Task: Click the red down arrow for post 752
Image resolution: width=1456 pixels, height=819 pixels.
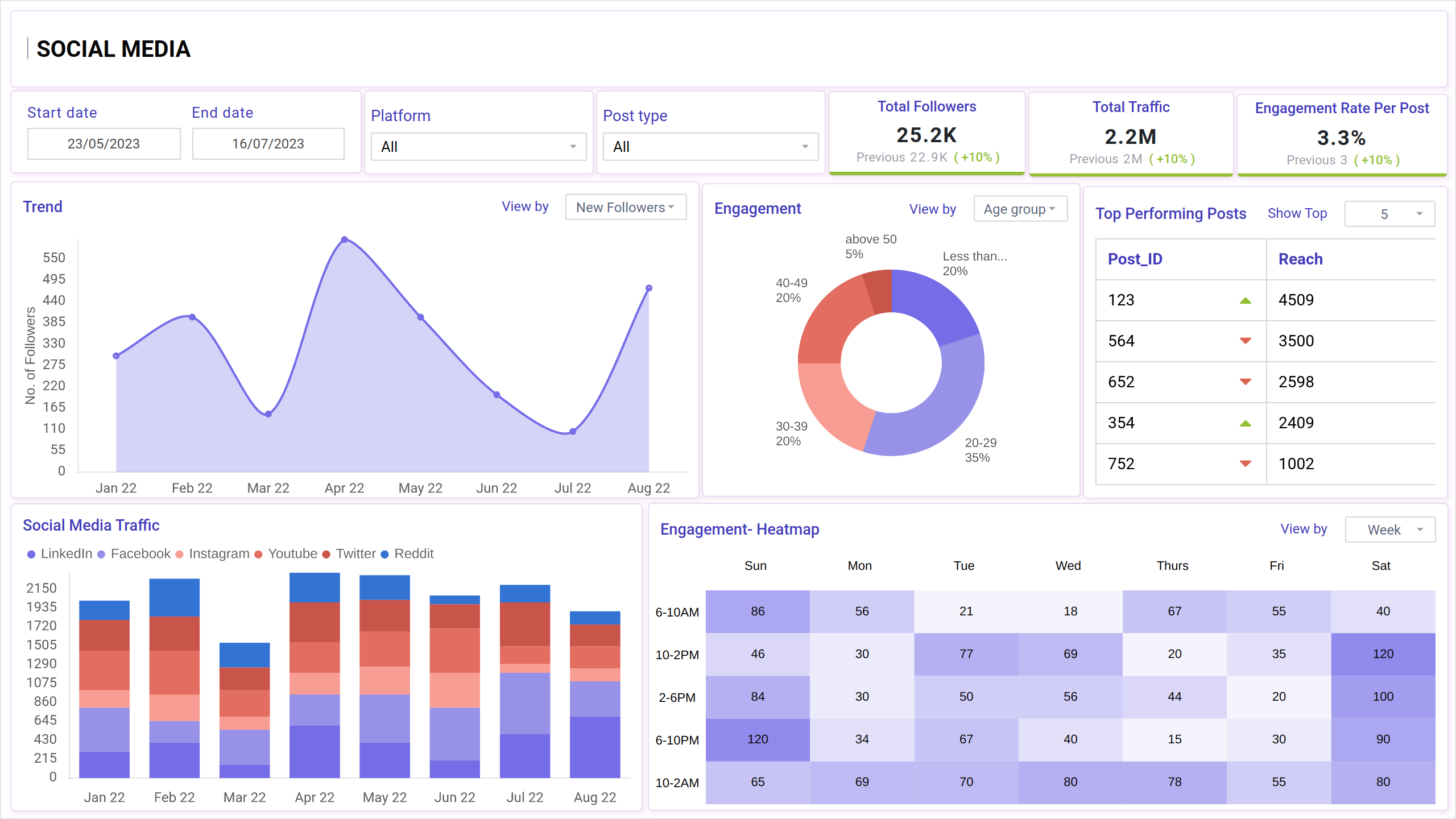Action: [1245, 464]
